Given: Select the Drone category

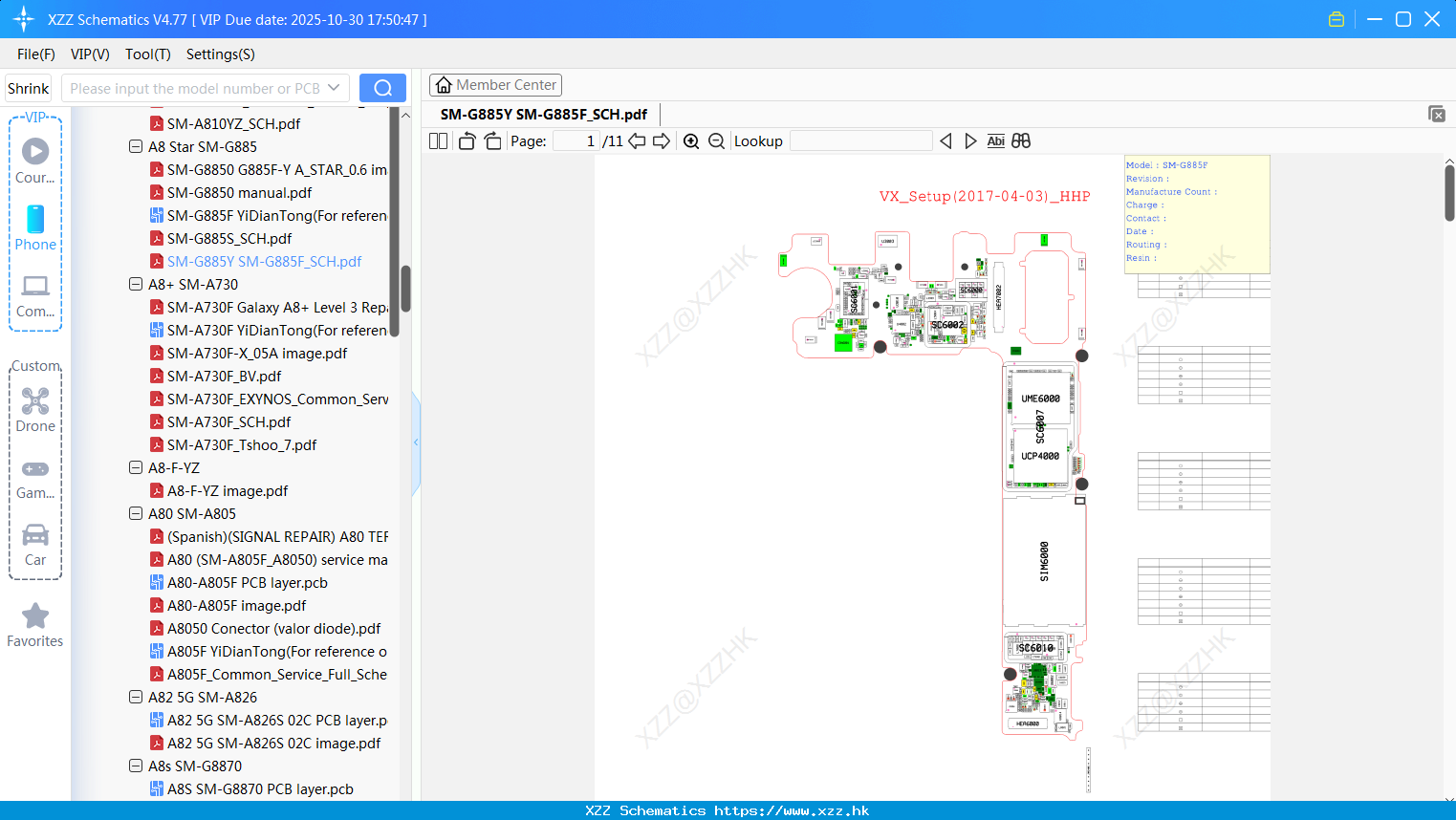Looking at the screenshot, I should [x=35, y=409].
